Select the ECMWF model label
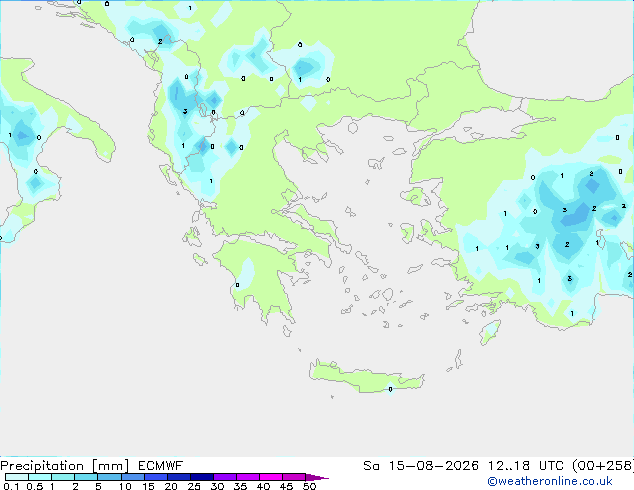 pos(161,466)
